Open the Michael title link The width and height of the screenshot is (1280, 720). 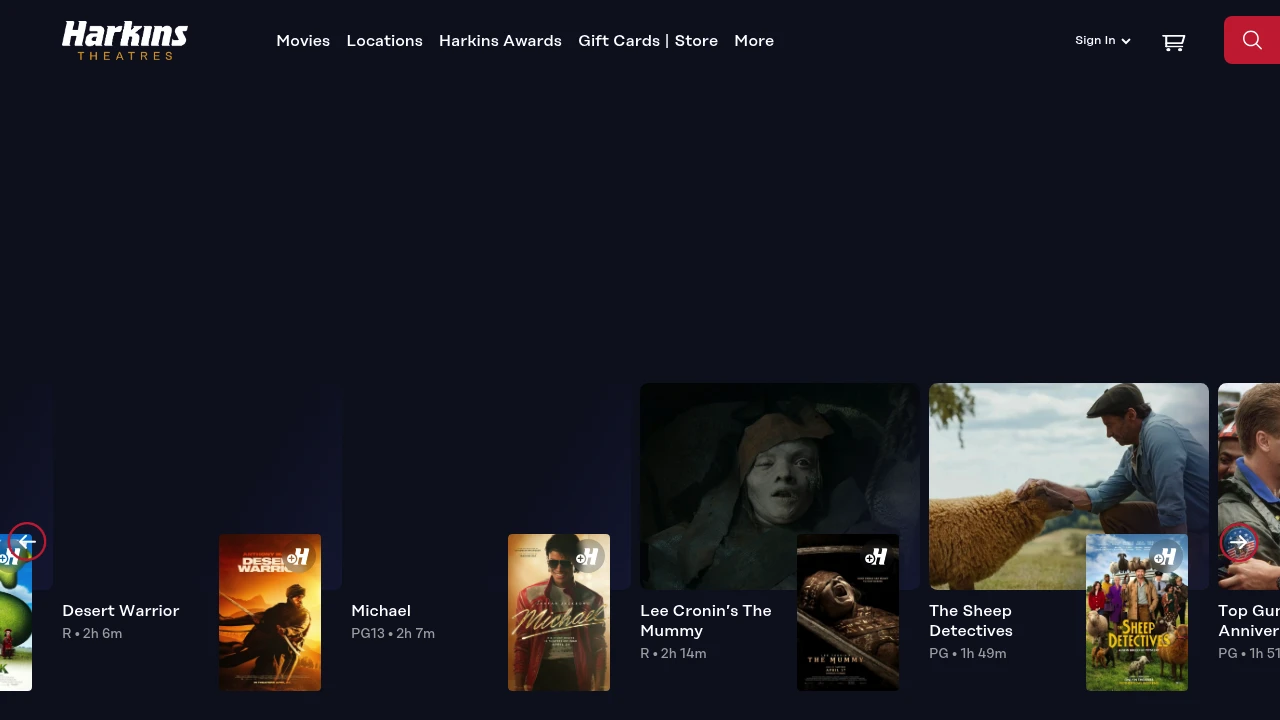point(381,611)
